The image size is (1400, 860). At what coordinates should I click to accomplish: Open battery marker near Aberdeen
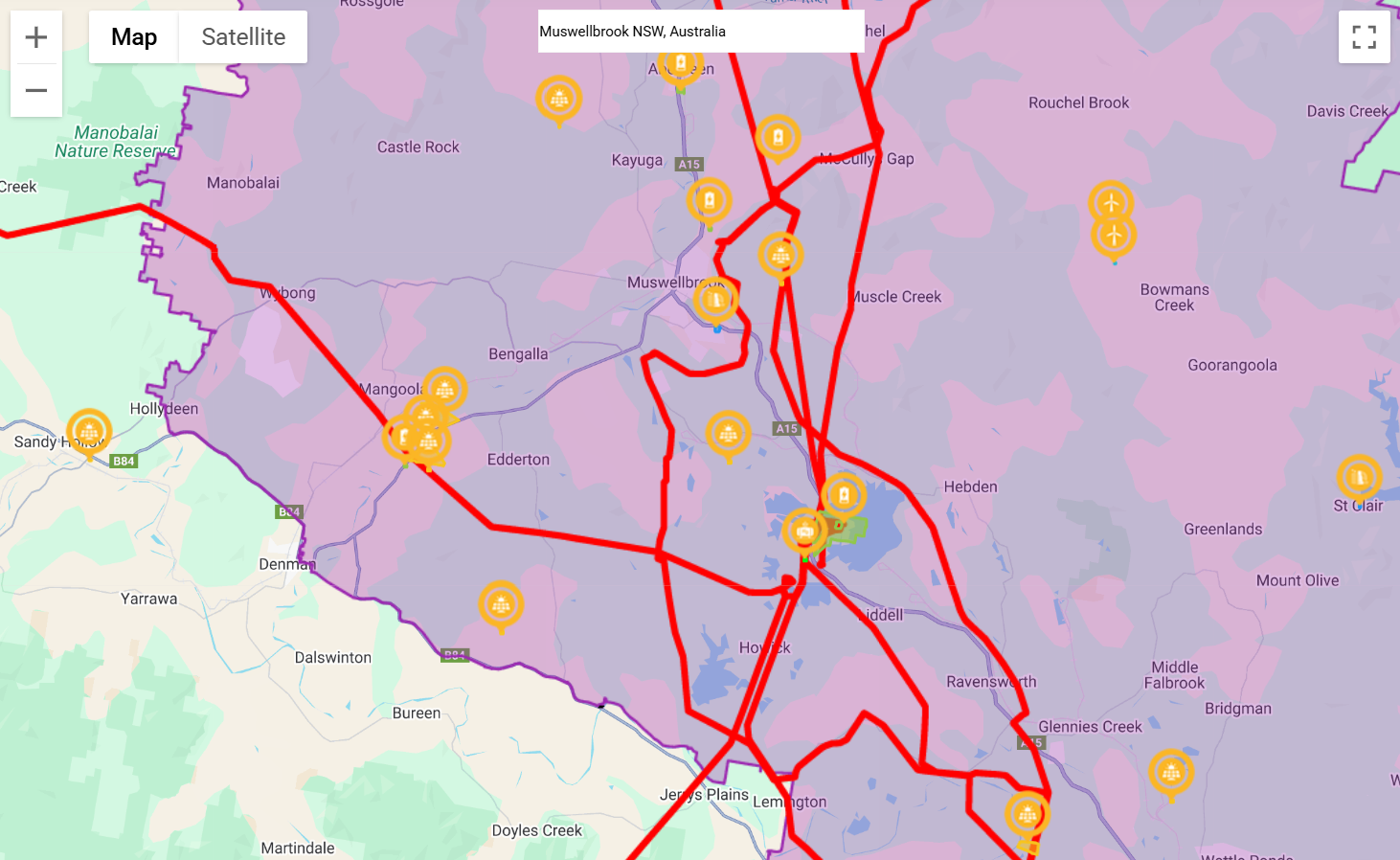point(681,65)
